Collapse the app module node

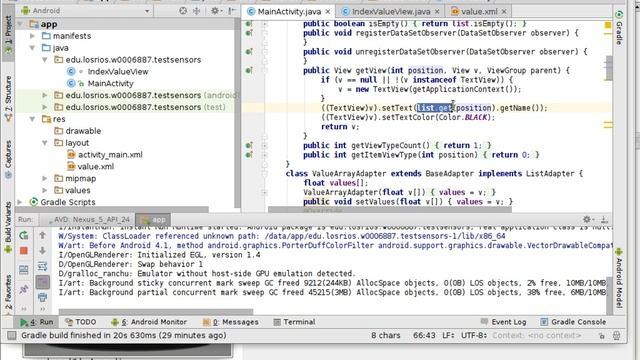20,24
